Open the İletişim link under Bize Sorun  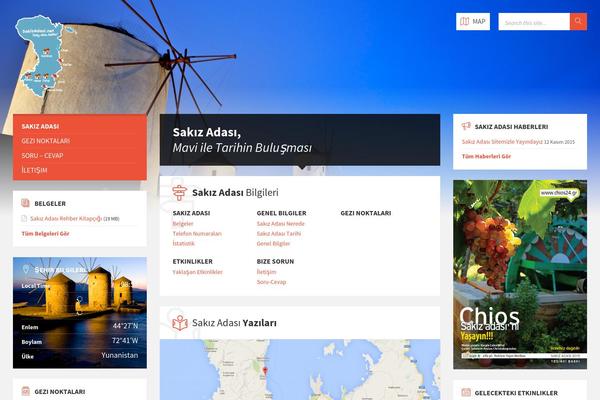[266, 272]
